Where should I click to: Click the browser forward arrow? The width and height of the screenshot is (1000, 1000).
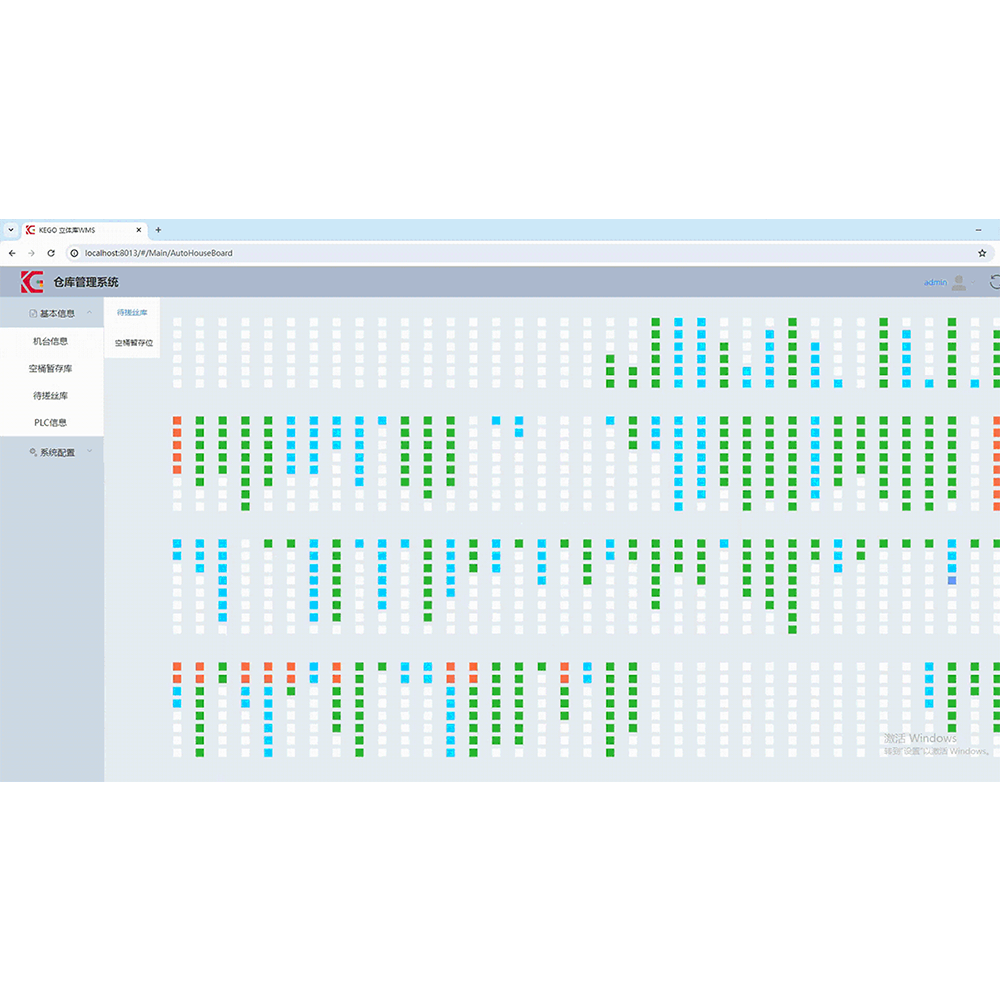[31, 253]
